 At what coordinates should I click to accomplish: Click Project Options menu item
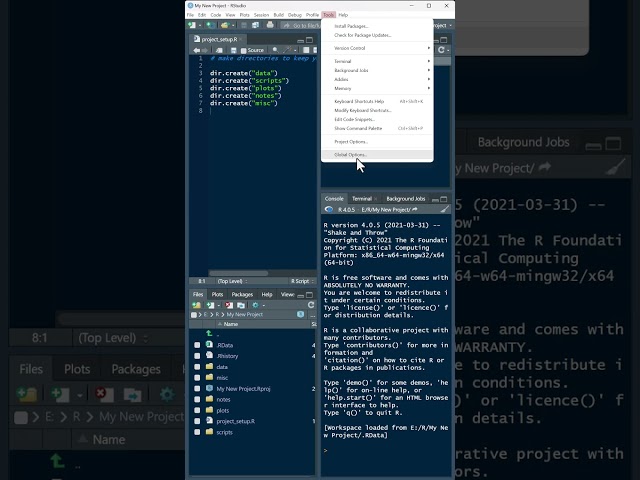(377, 142)
